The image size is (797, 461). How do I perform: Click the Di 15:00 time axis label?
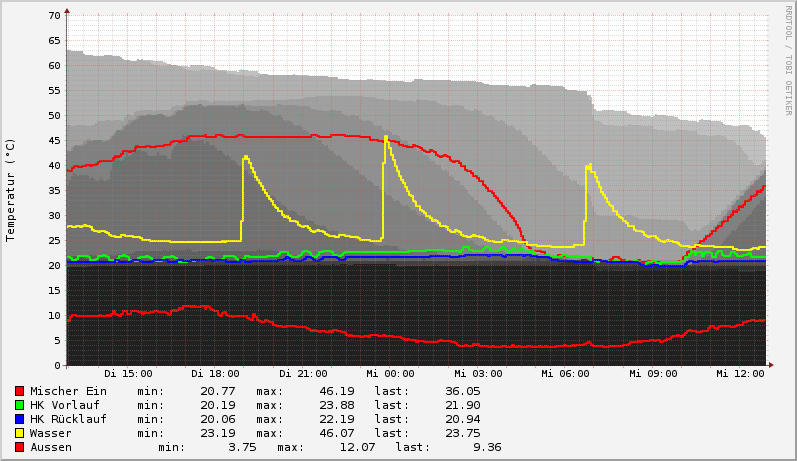128,374
